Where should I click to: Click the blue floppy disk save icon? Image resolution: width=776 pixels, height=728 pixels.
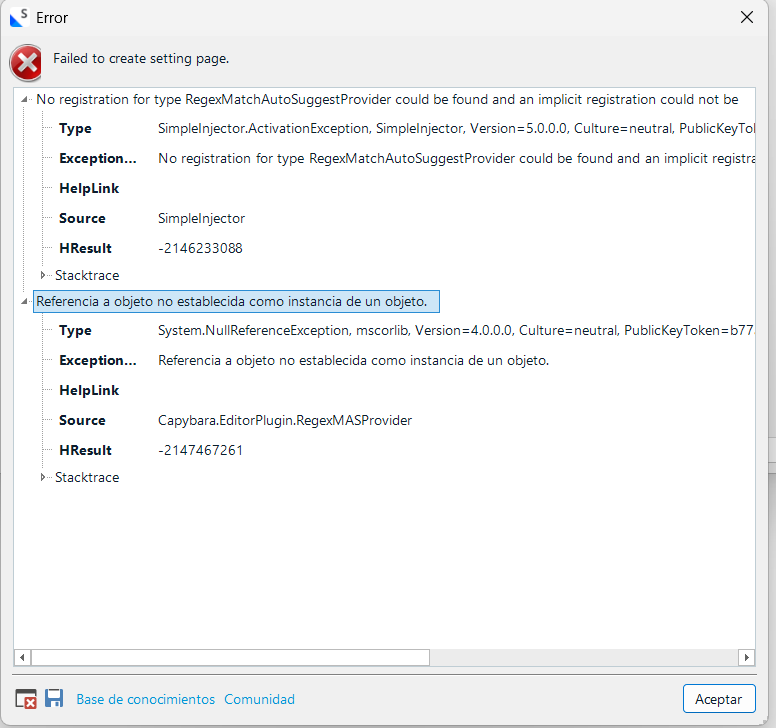(54, 699)
